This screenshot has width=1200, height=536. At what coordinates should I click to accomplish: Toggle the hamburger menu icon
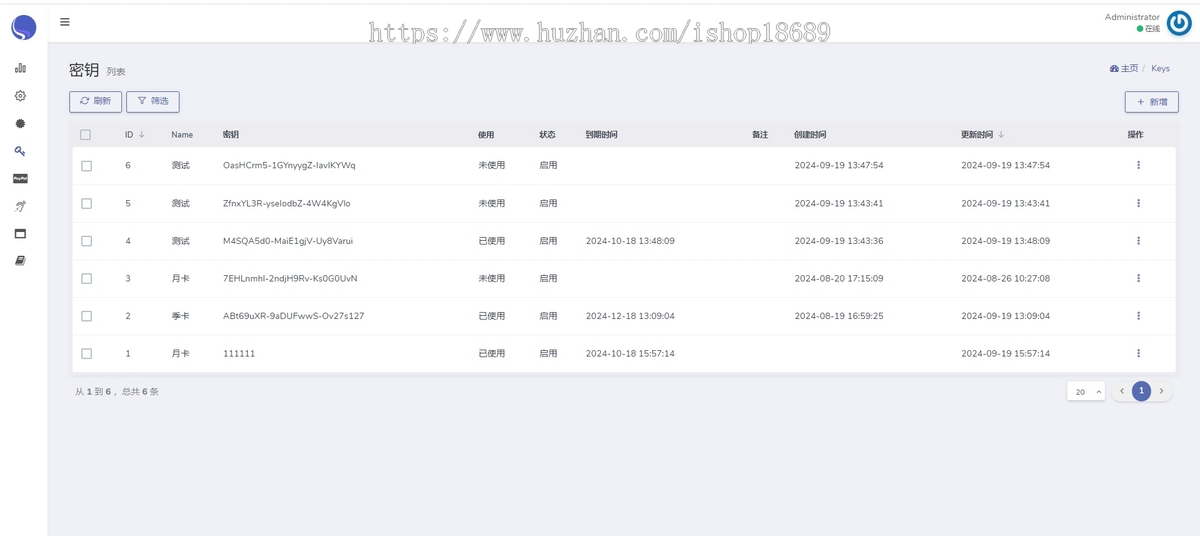[x=65, y=22]
